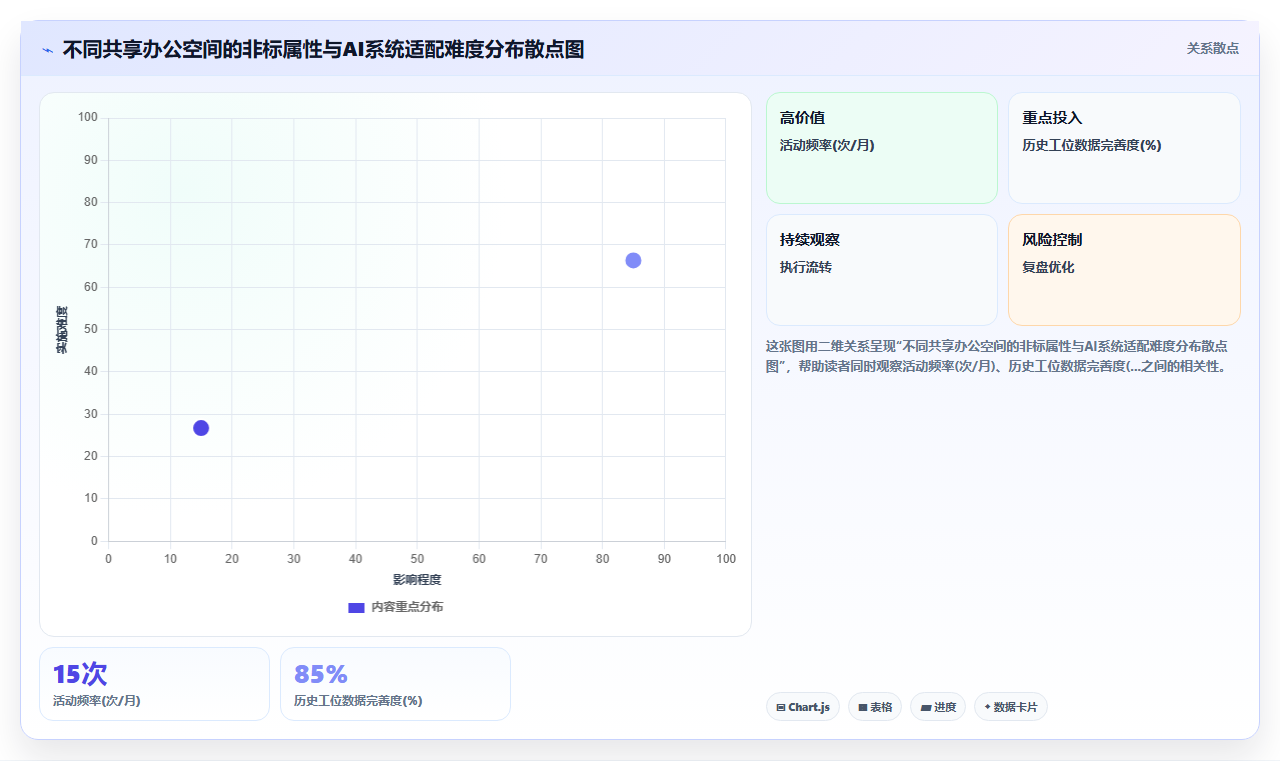
Task: Click the 数据卡片 sparkle icon
Action: point(987,707)
